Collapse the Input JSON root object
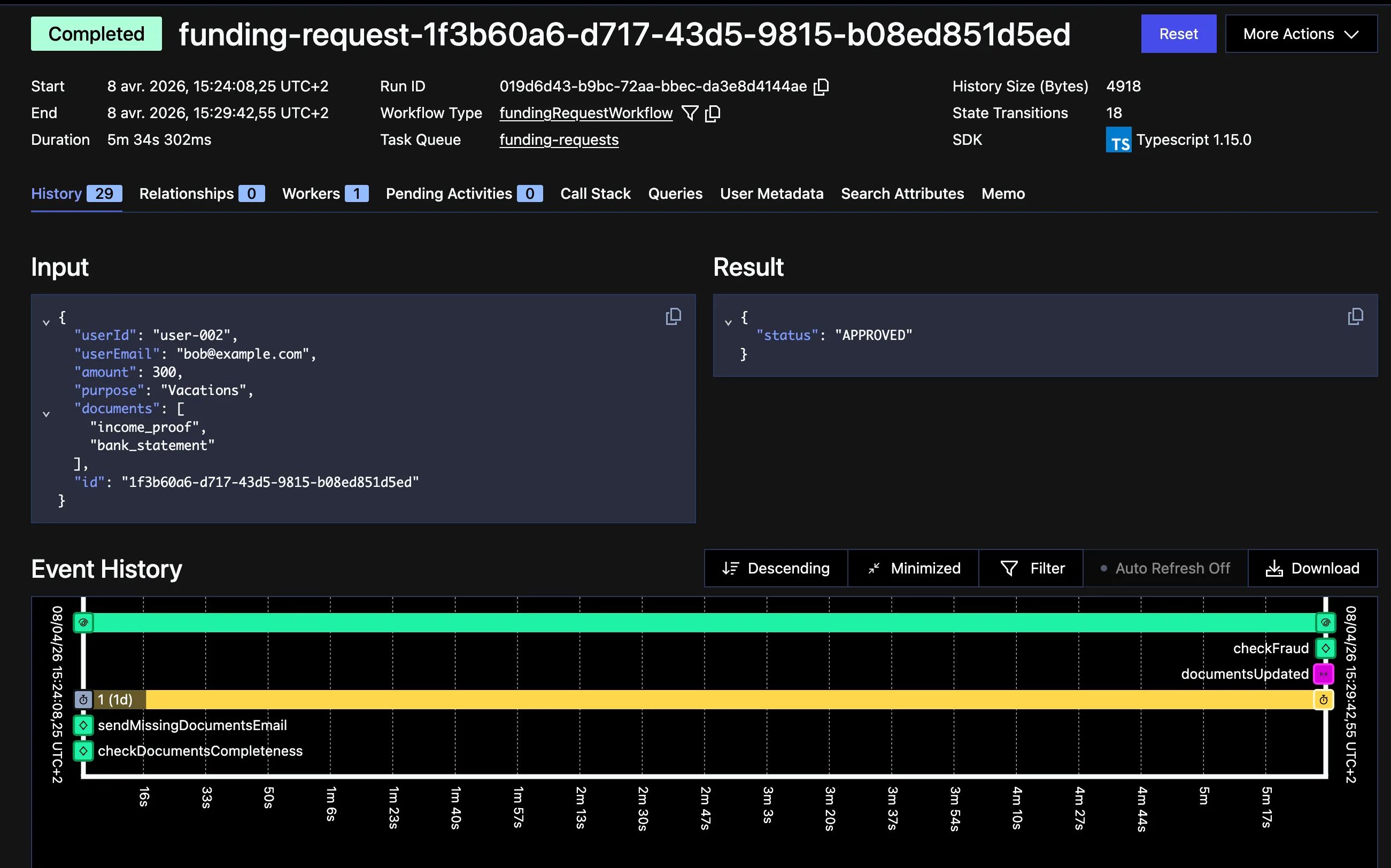The width and height of the screenshot is (1391, 868). 47,322
